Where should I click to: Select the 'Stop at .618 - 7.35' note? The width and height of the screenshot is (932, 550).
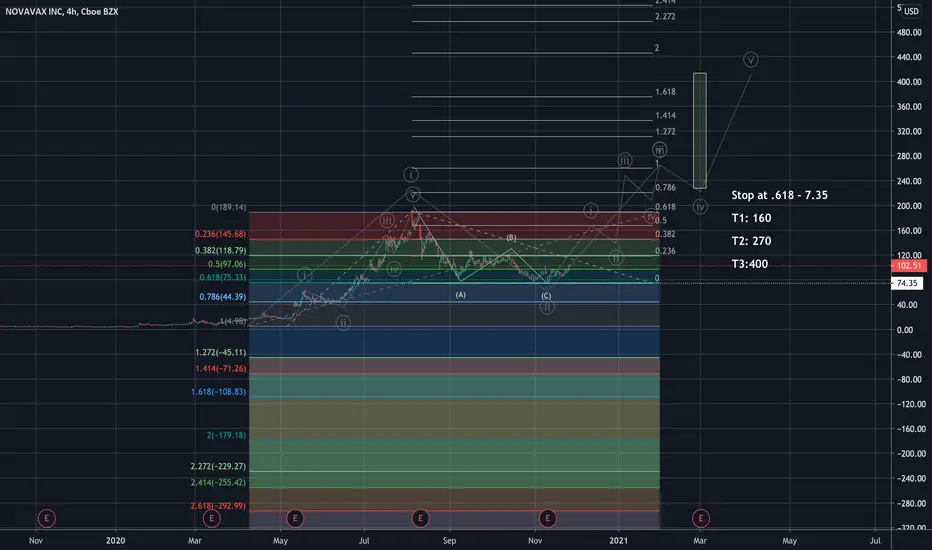[x=779, y=195]
